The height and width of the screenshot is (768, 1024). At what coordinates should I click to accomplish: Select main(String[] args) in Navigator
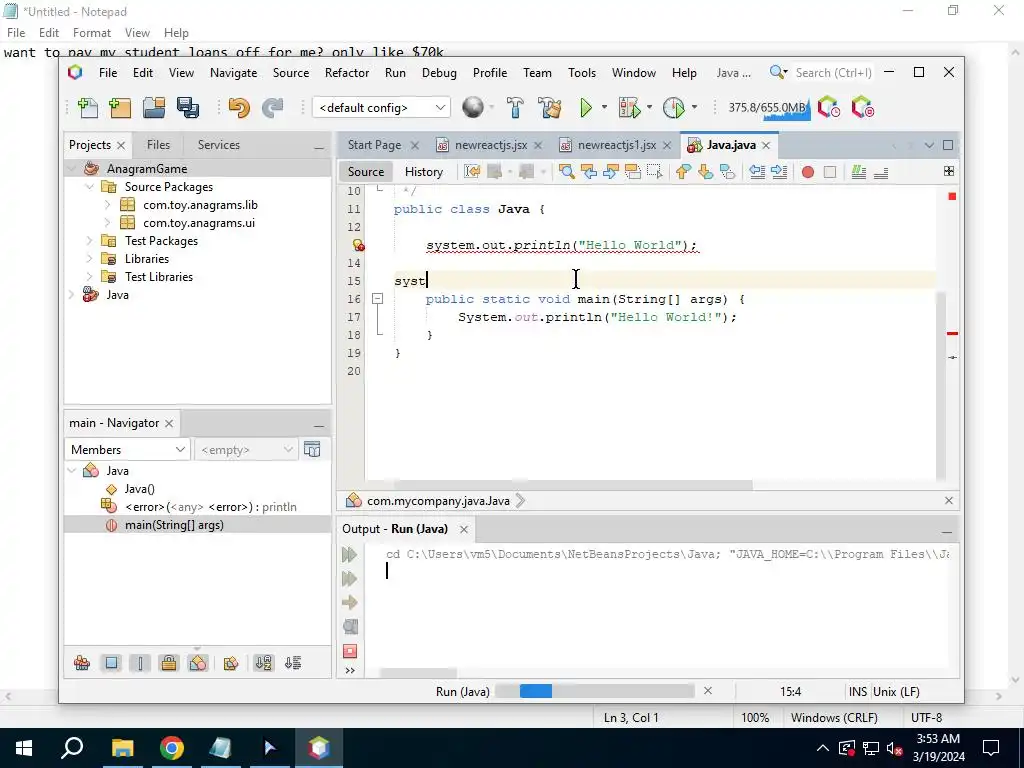click(174, 525)
